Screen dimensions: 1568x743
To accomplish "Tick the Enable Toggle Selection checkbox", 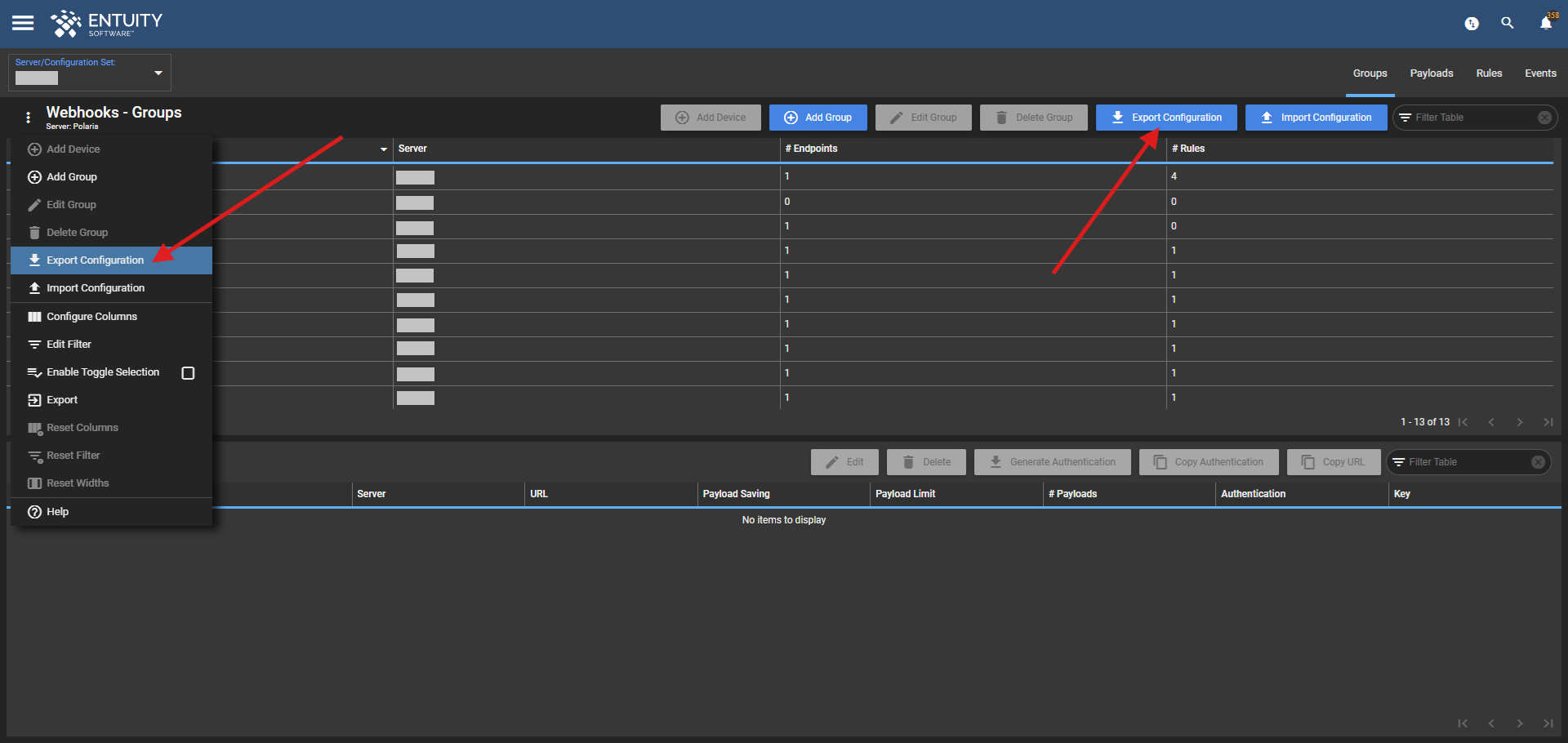I will pos(188,373).
